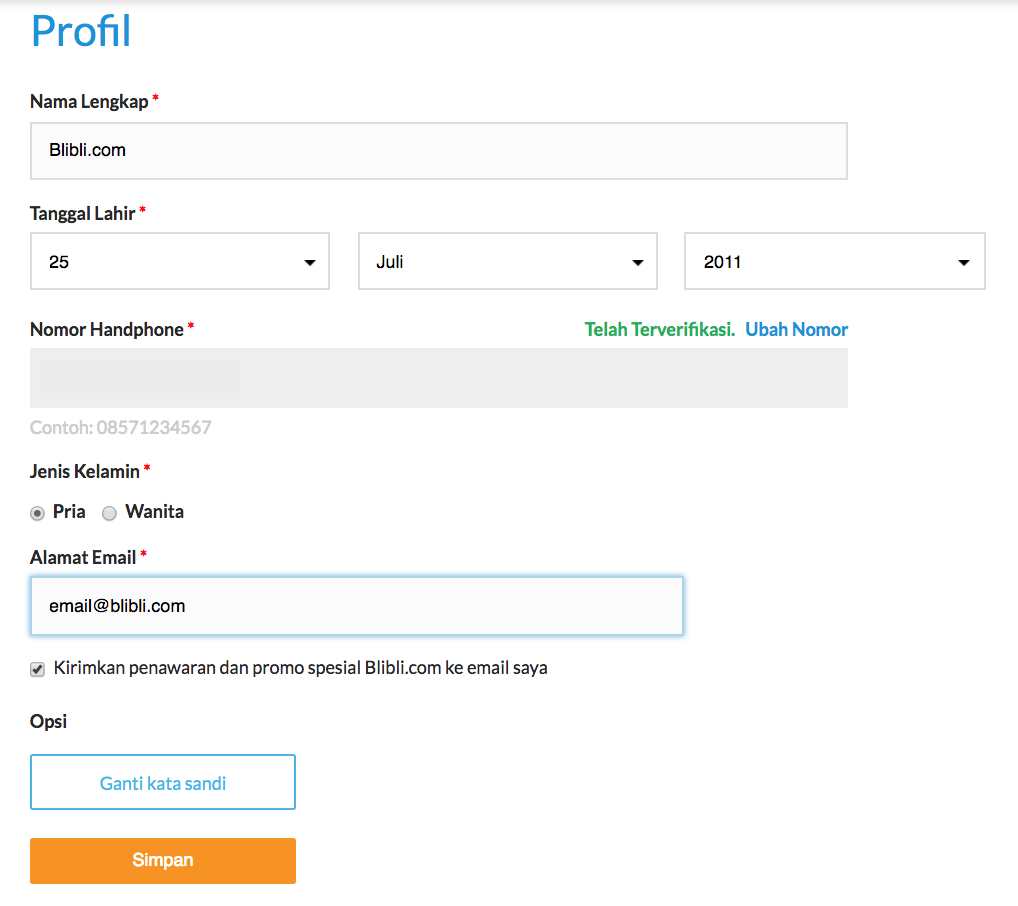
Task: Open the birth day dropdown showing 25
Action: pyautogui.click(x=180, y=261)
